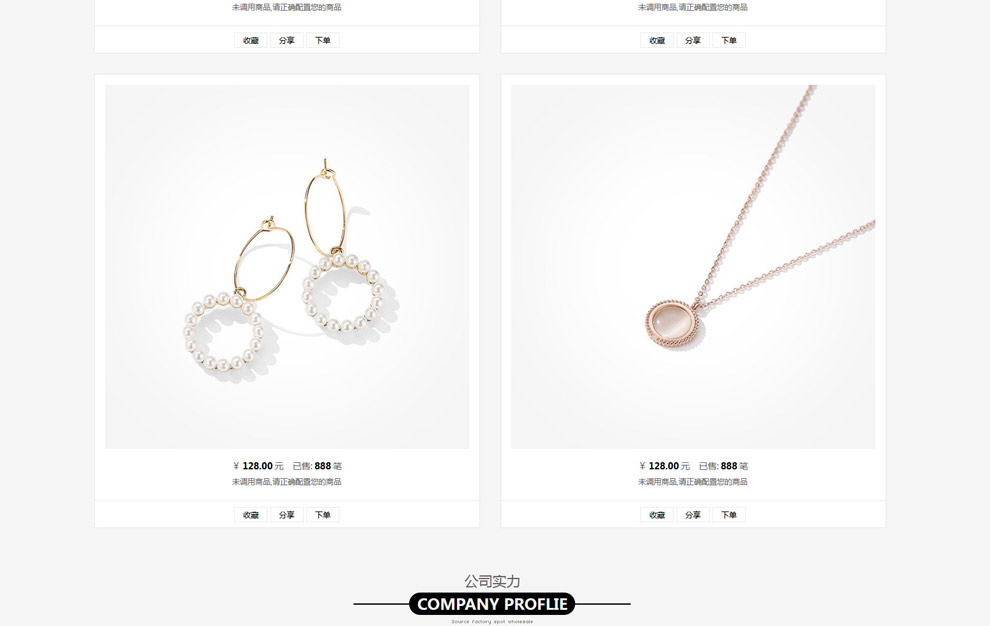Click 分享 in the top-right product card
The image size is (990, 626).
coord(693,40)
